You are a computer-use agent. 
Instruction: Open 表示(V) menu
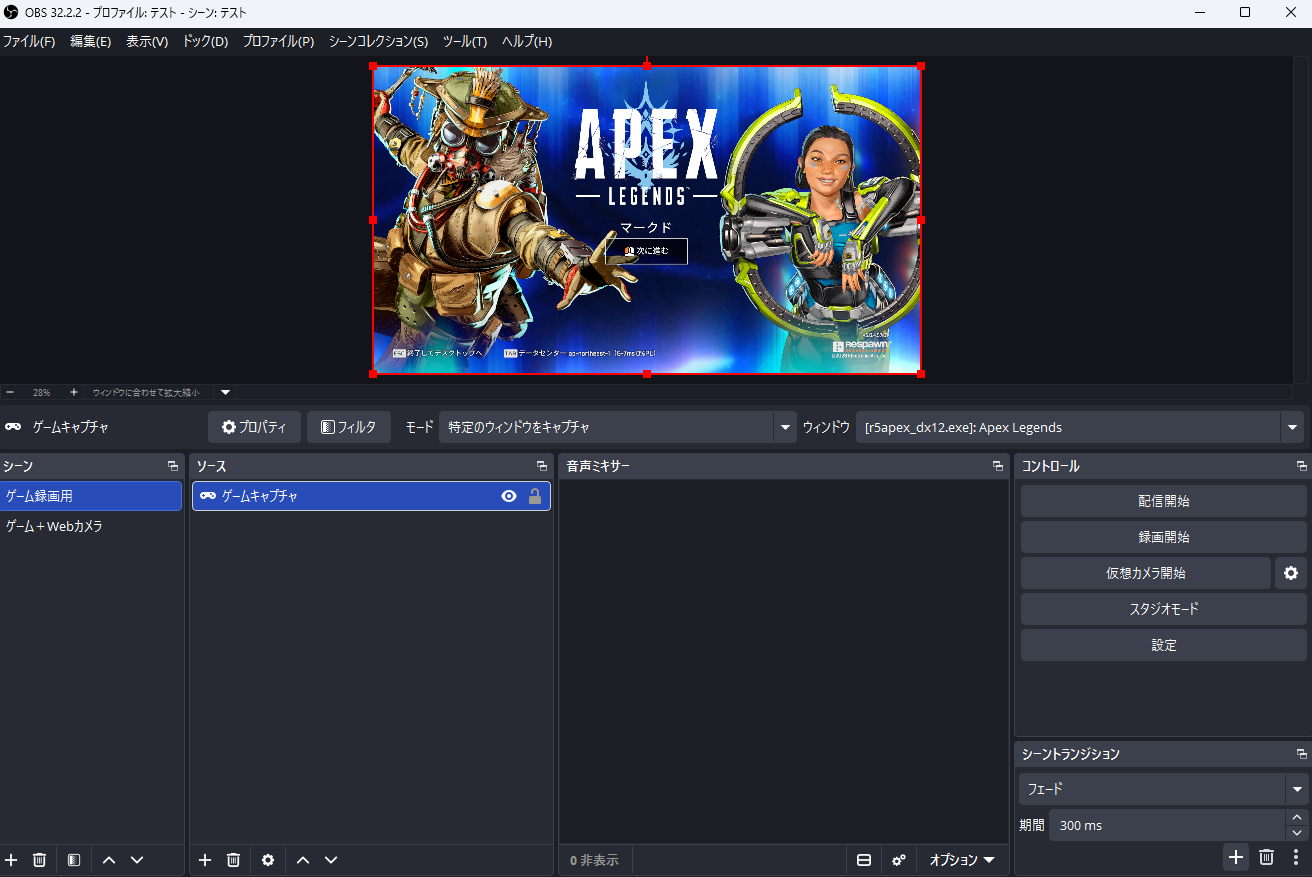pyautogui.click(x=147, y=42)
